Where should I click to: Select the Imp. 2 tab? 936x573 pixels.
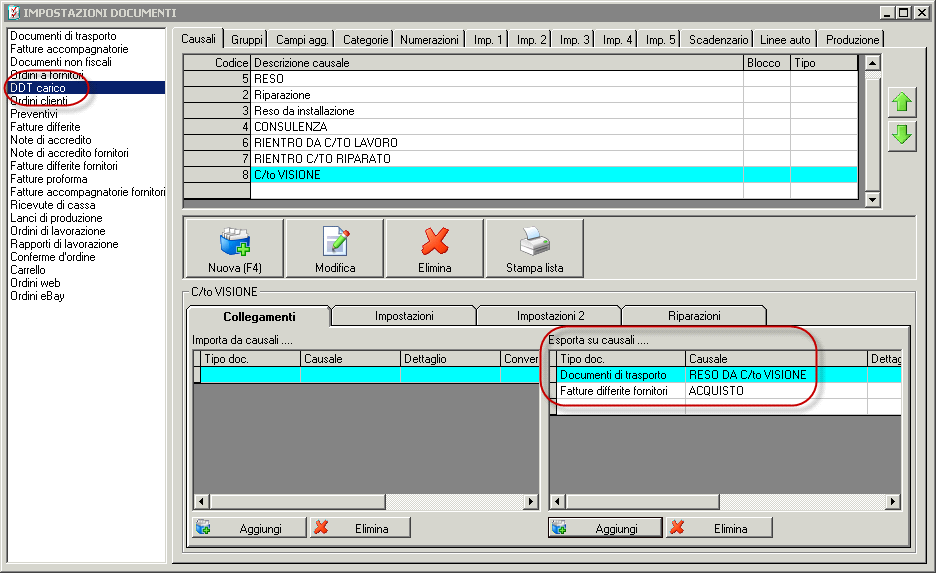[531, 40]
